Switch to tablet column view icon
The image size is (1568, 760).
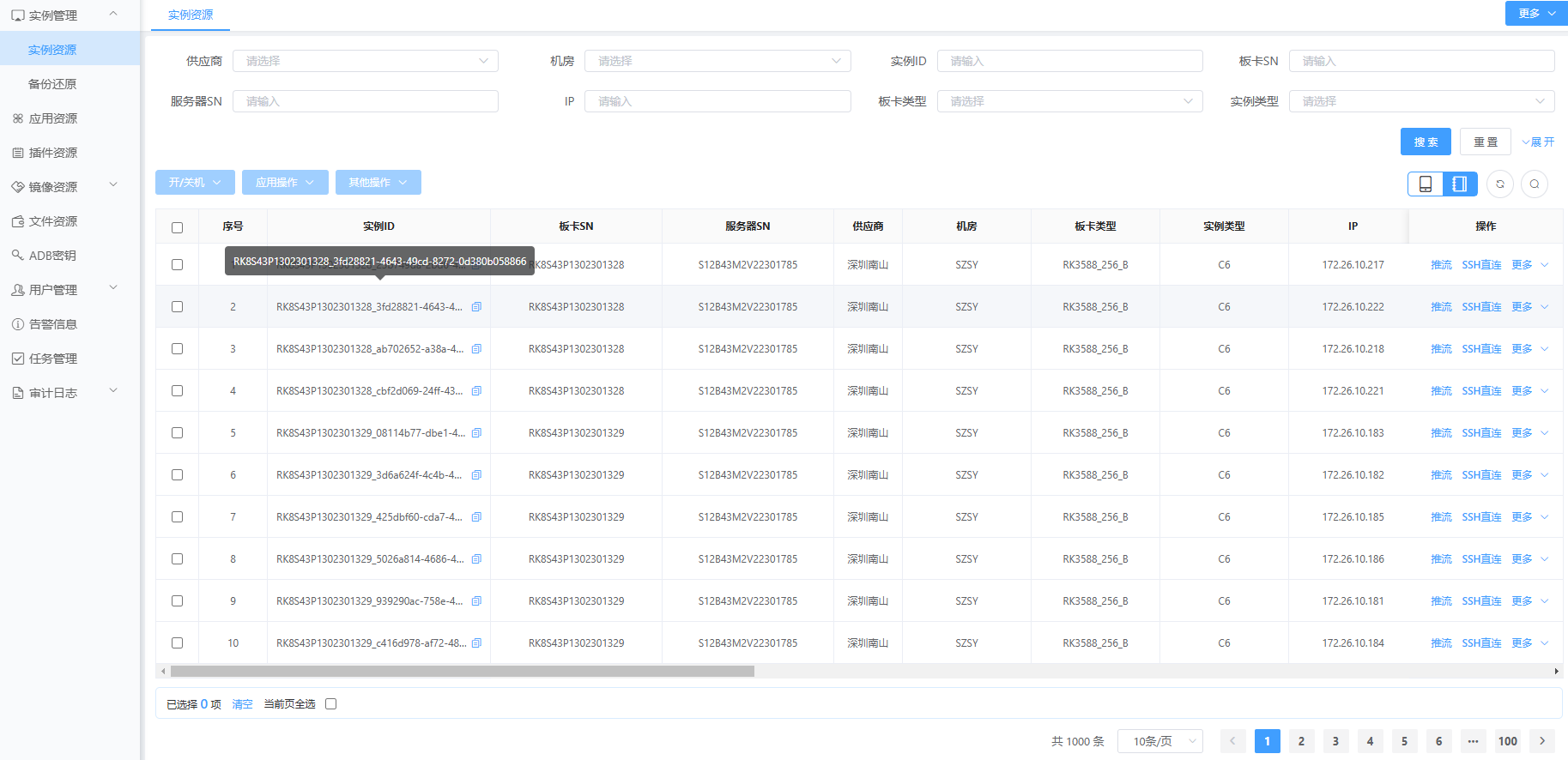click(x=1460, y=184)
